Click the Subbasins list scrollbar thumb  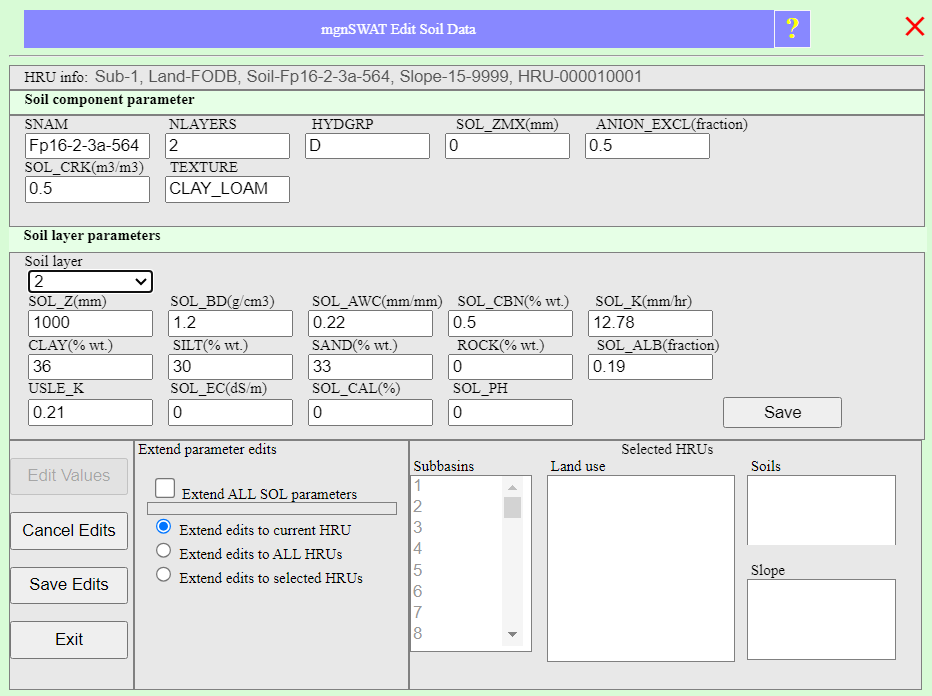click(512, 508)
